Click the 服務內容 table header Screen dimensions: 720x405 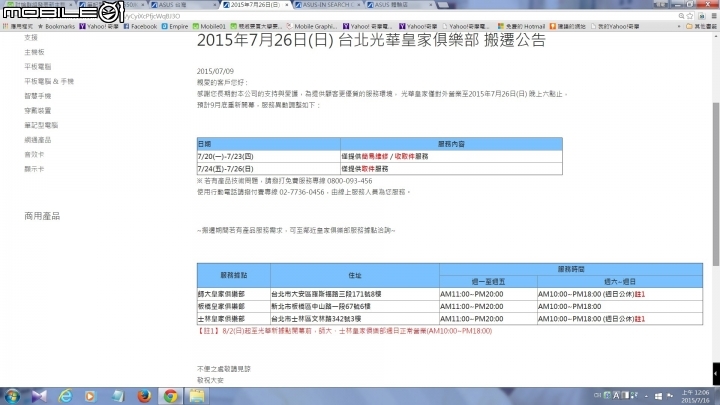click(451, 144)
